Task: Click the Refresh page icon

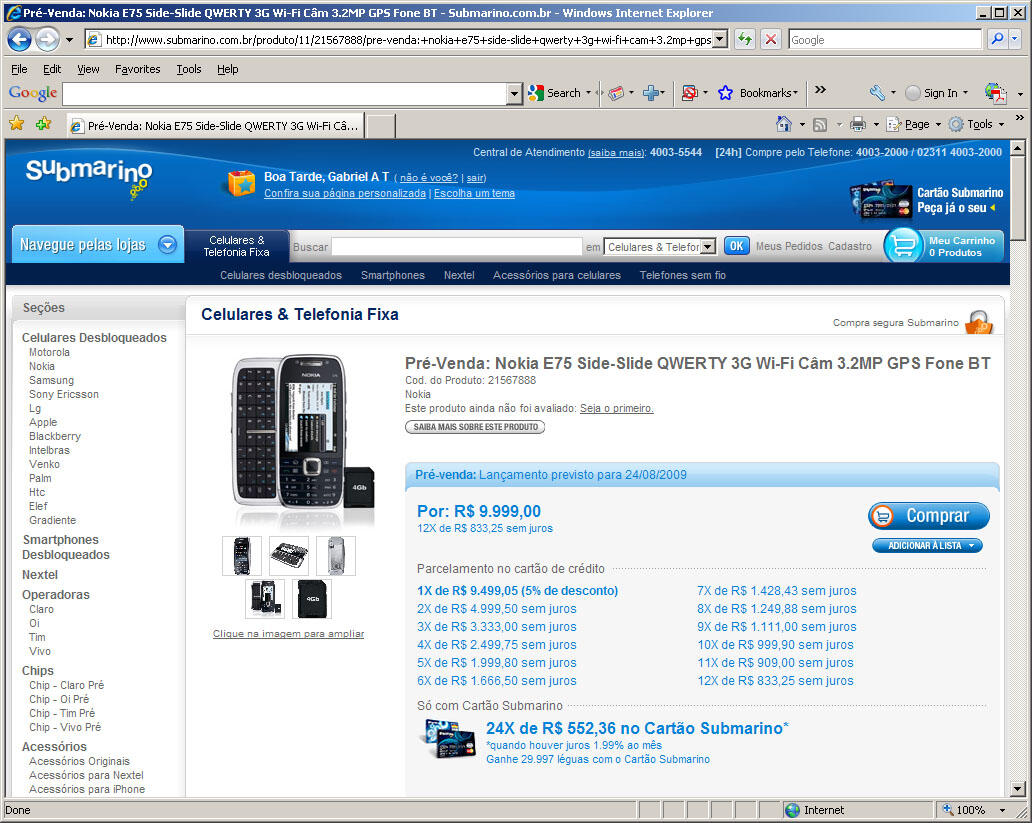Action: 745,39
